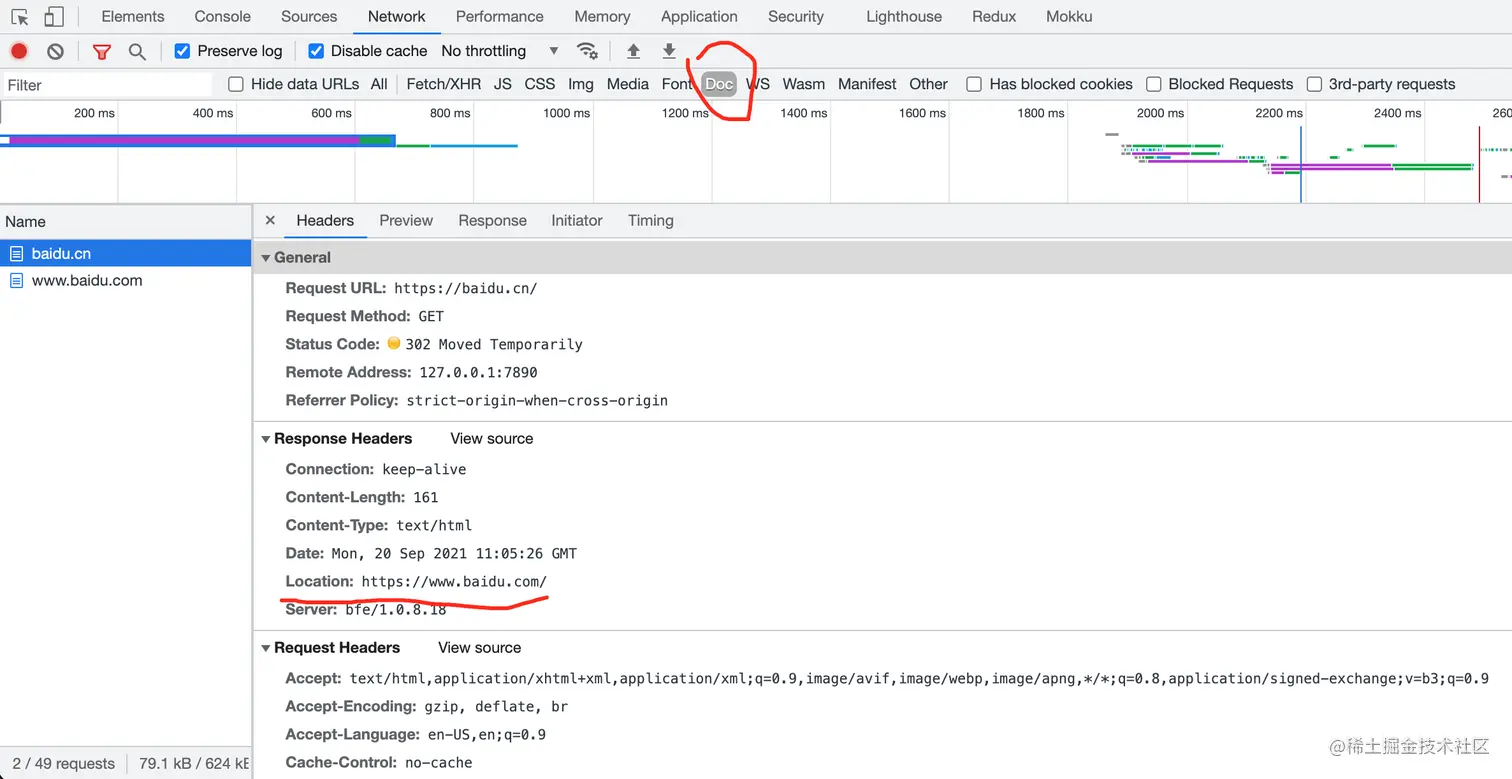Filter requests by Media
This screenshot has height=779, width=1512.
[628, 84]
